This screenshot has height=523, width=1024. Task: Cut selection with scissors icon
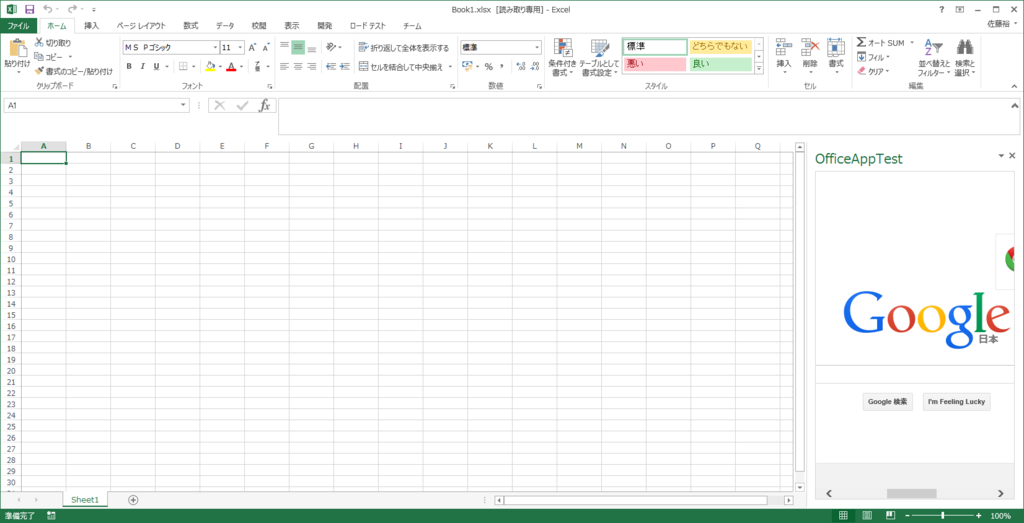point(39,42)
